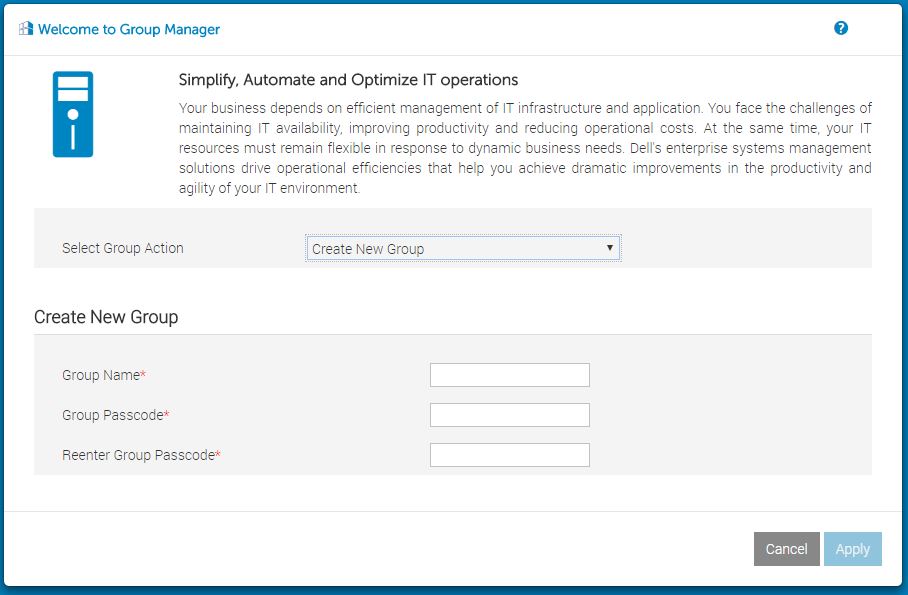The height and width of the screenshot is (595, 908).
Task: Click the Welcome to Group Manager title
Action: [129, 29]
